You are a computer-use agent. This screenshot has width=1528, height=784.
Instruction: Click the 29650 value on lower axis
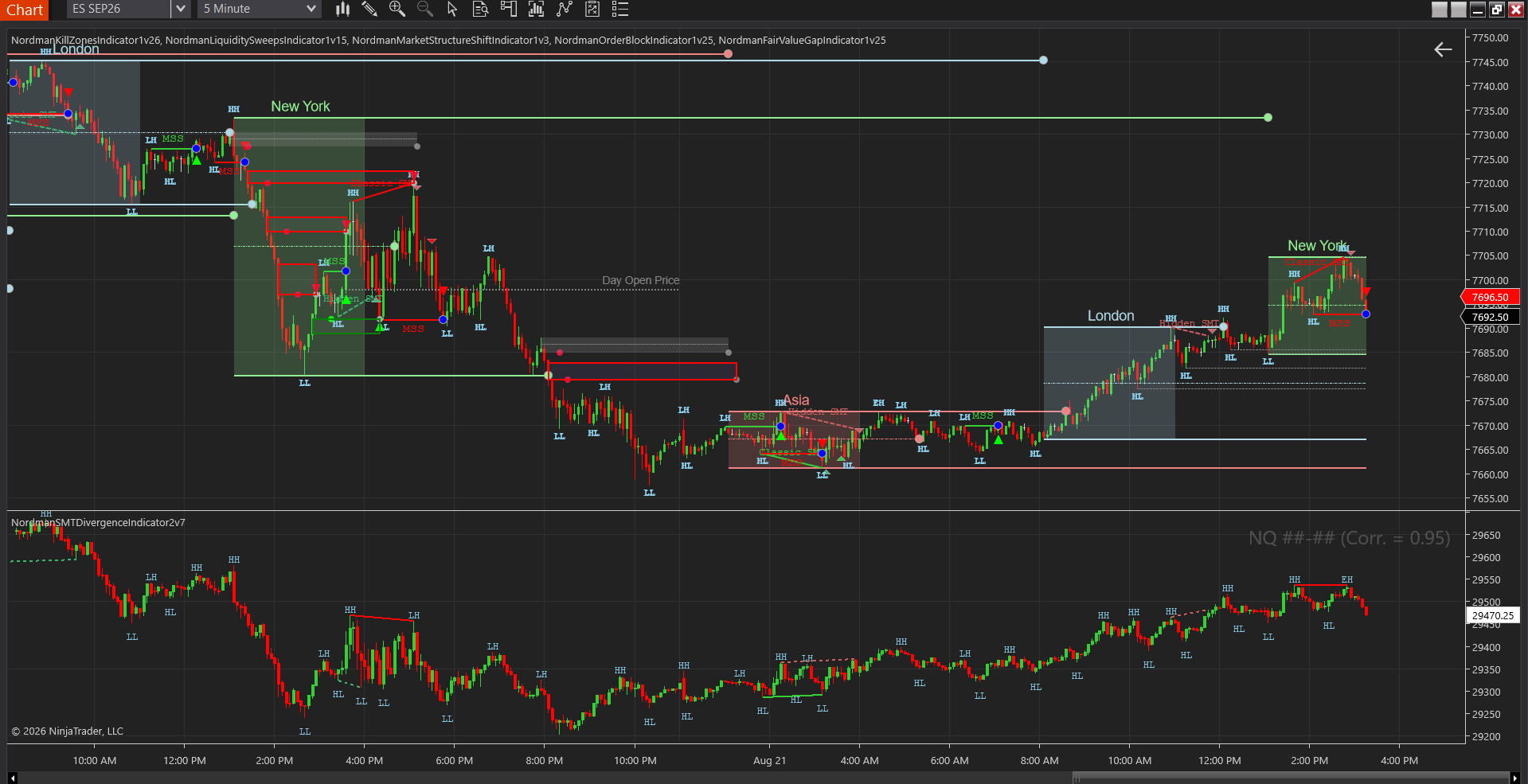[1486, 535]
